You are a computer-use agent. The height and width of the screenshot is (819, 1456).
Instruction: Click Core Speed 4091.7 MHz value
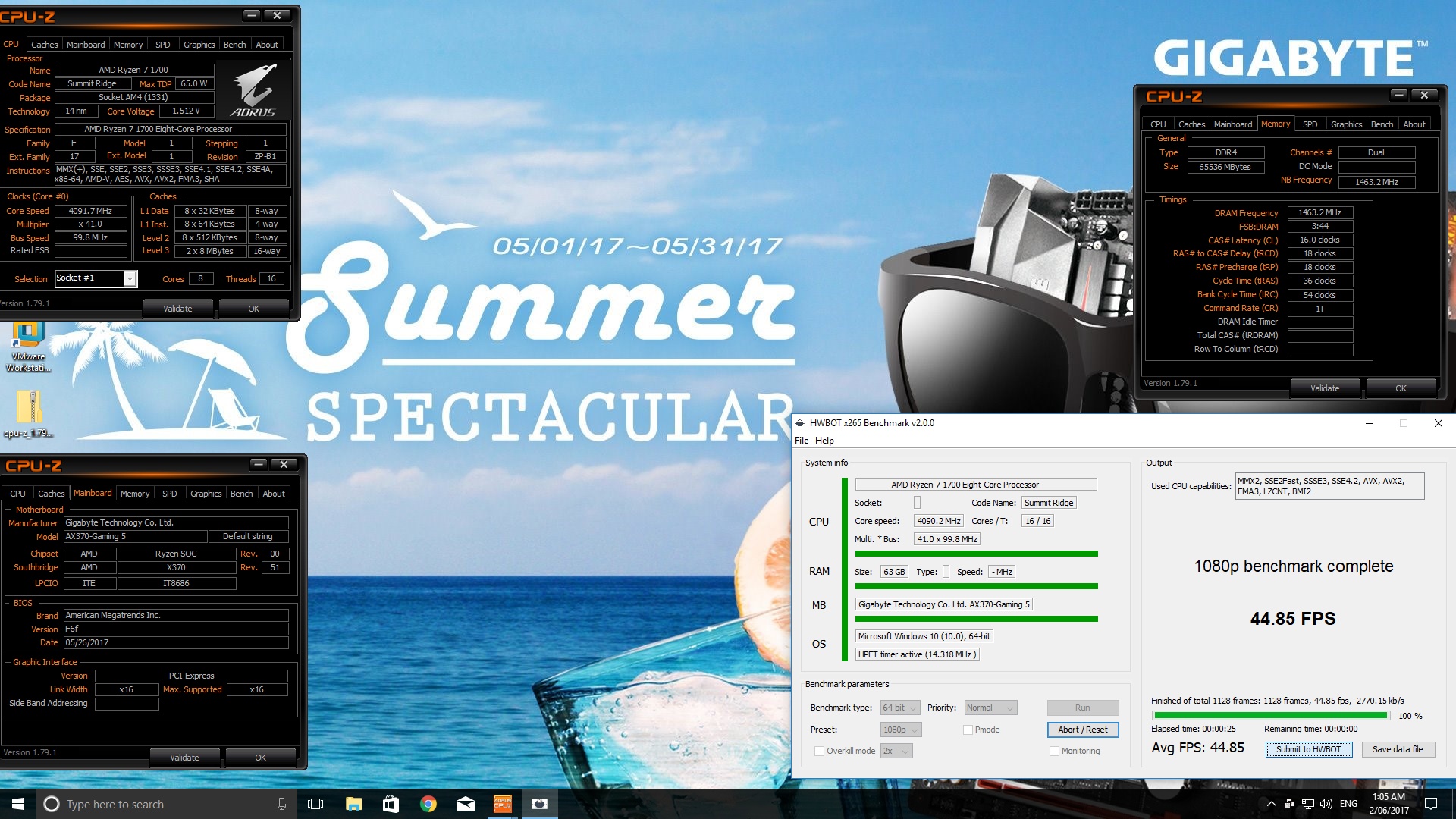click(90, 211)
